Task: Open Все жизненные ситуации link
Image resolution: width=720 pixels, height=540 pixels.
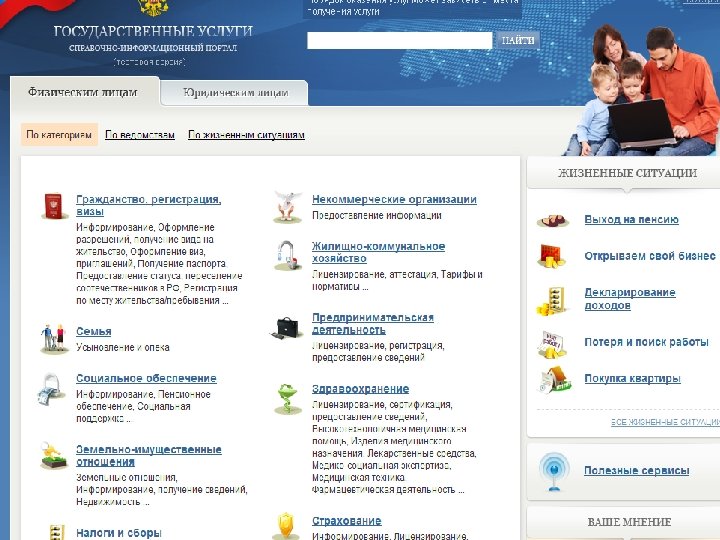Action: click(665, 422)
